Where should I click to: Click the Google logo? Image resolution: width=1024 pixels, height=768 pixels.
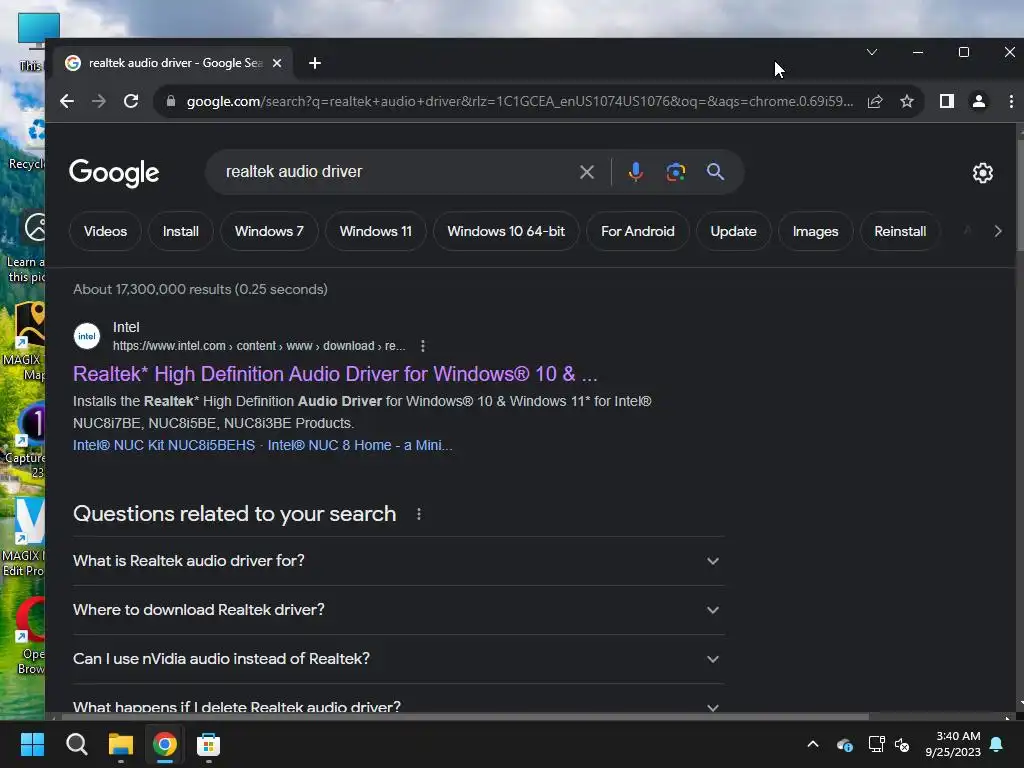point(114,173)
